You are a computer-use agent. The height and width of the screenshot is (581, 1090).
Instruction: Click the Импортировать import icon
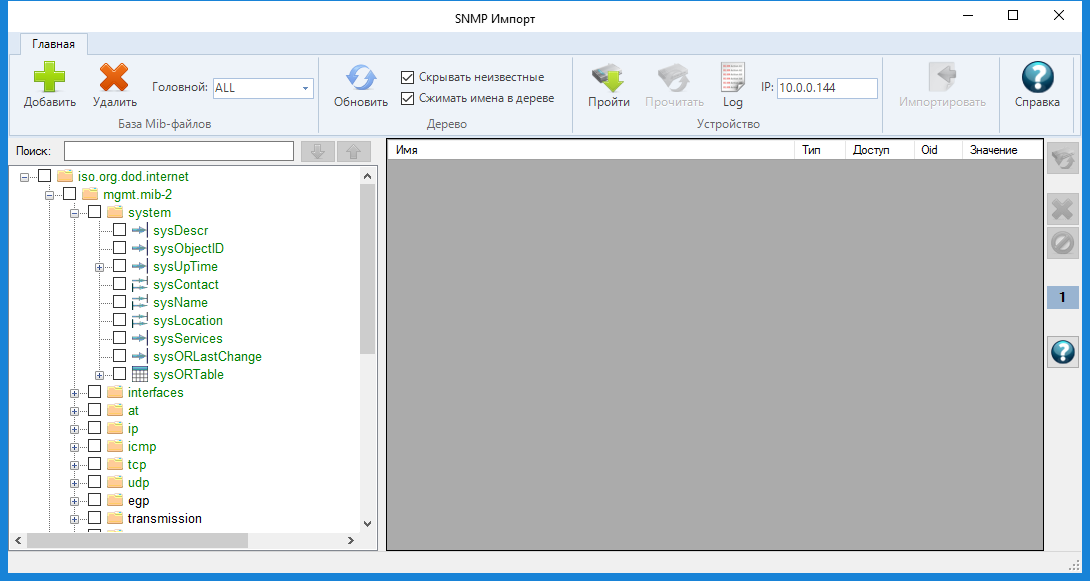point(942,77)
